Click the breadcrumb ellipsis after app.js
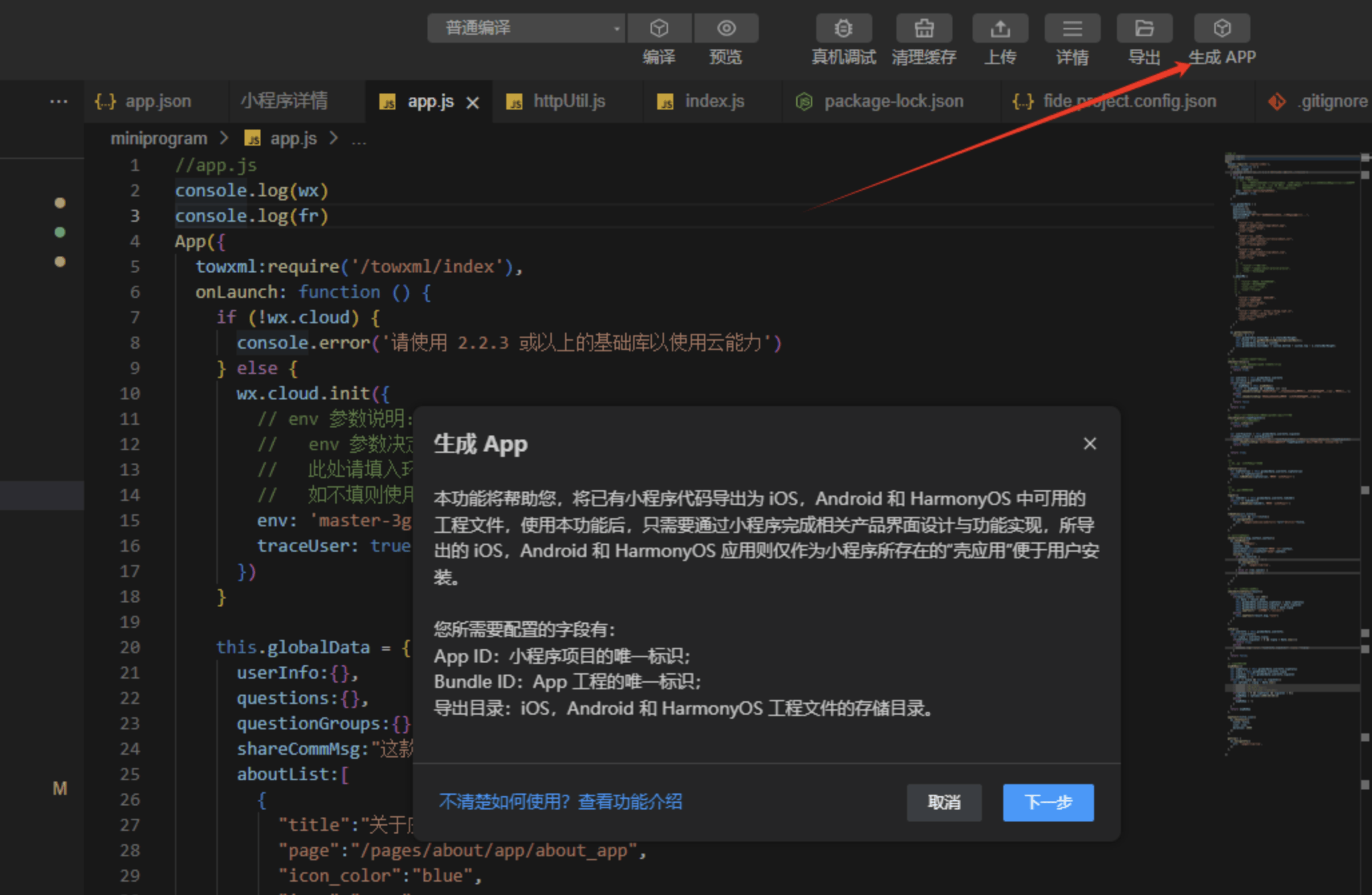This screenshot has width=1372, height=895. pyautogui.click(x=359, y=140)
